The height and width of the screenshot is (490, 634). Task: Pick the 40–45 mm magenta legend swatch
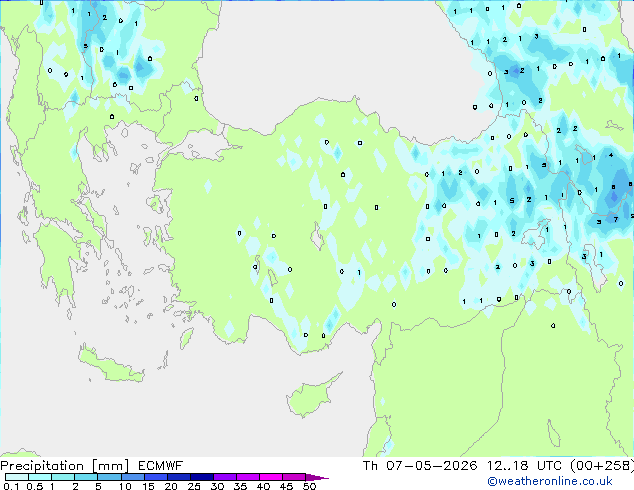(271, 477)
